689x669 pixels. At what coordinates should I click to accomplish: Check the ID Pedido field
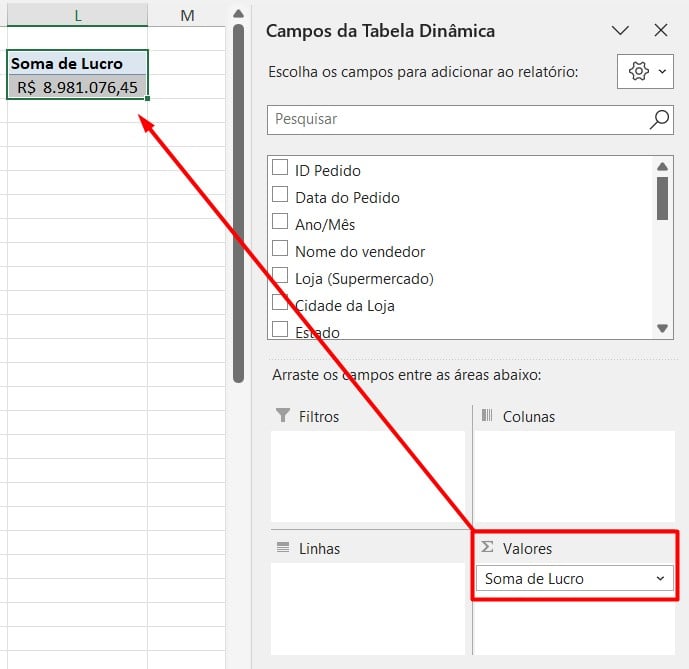(280, 168)
